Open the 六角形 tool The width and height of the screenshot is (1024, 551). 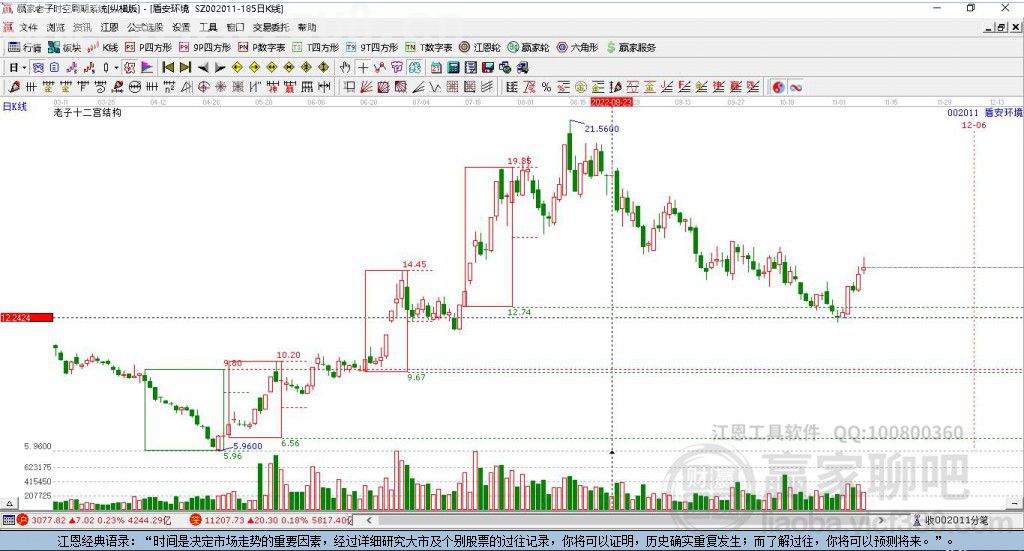click(x=578, y=48)
